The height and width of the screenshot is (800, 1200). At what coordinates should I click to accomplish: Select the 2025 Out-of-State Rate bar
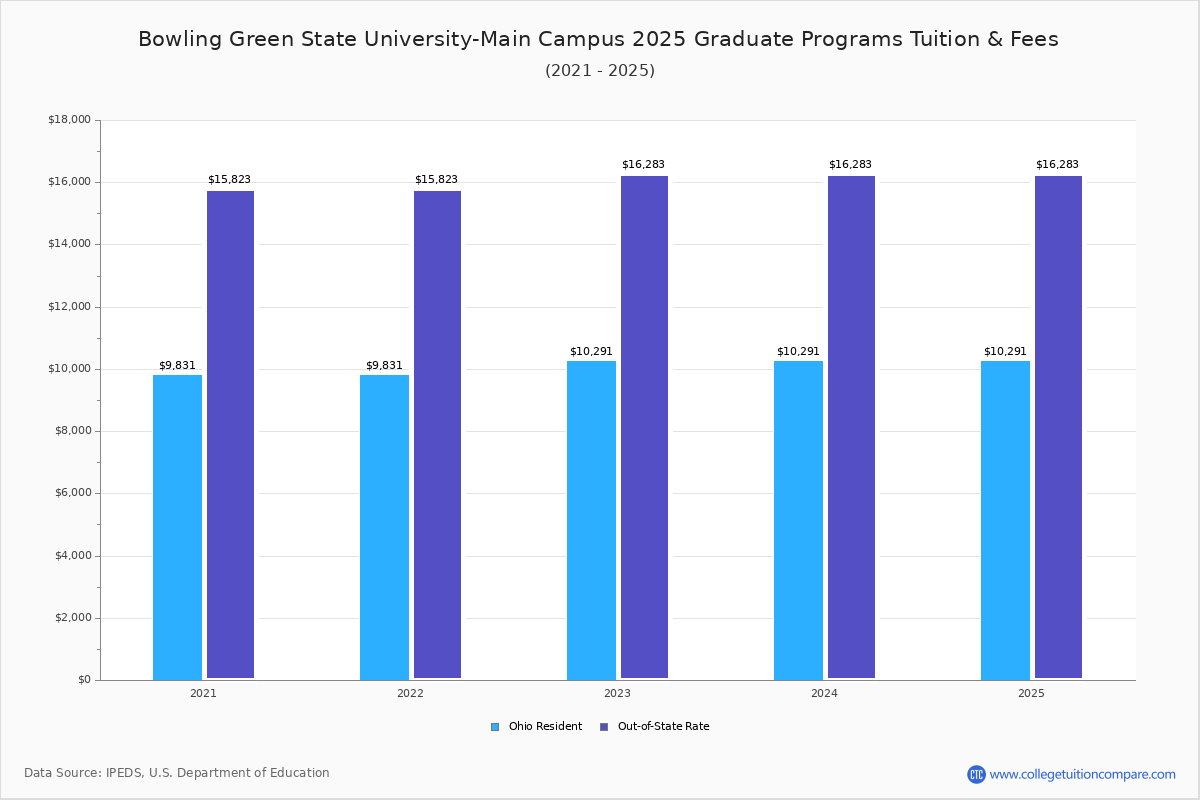1058,428
